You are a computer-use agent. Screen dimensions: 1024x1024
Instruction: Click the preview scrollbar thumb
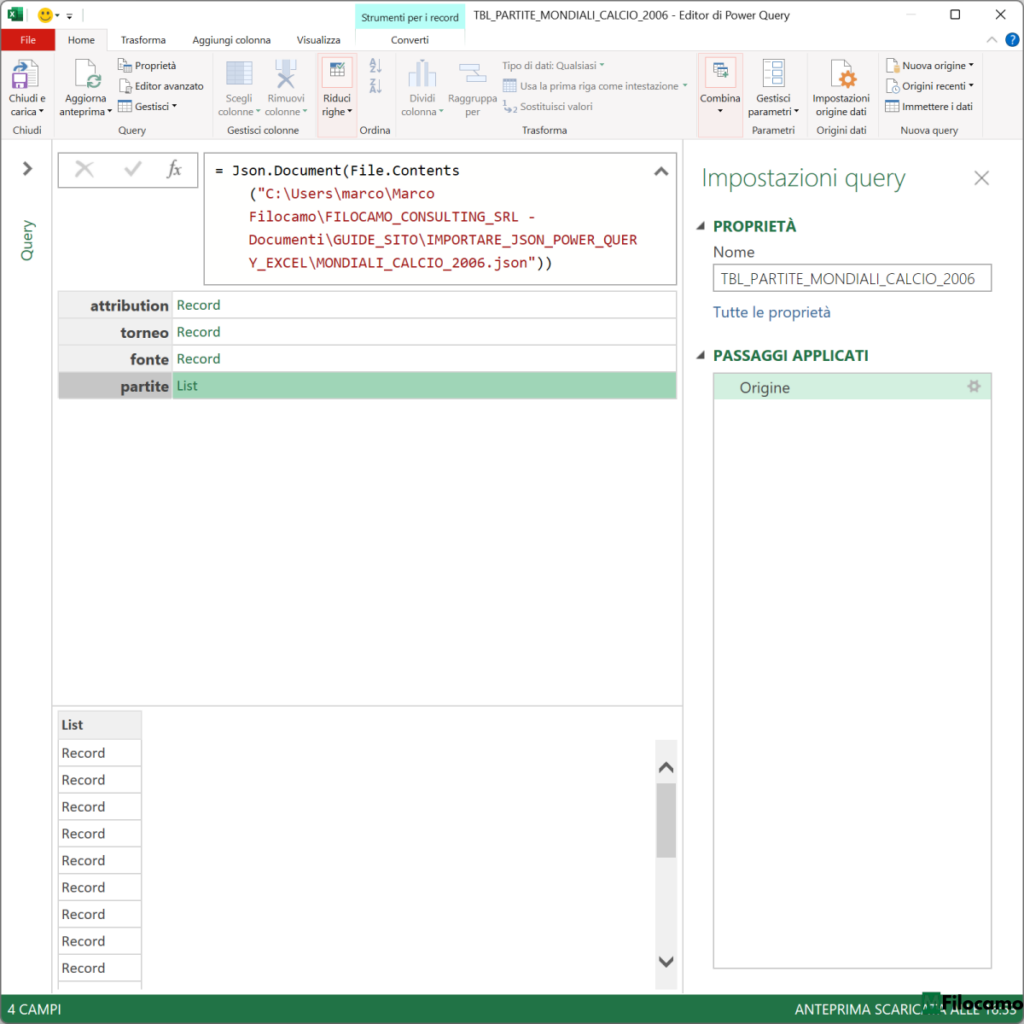click(665, 820)
